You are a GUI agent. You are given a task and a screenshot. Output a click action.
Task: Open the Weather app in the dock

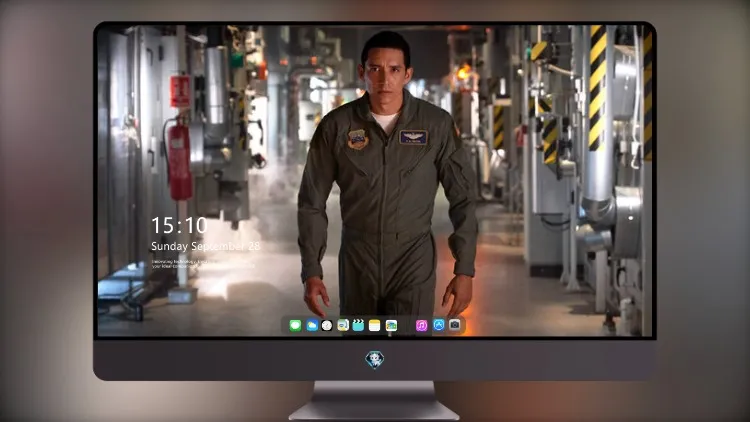[312, 326]
